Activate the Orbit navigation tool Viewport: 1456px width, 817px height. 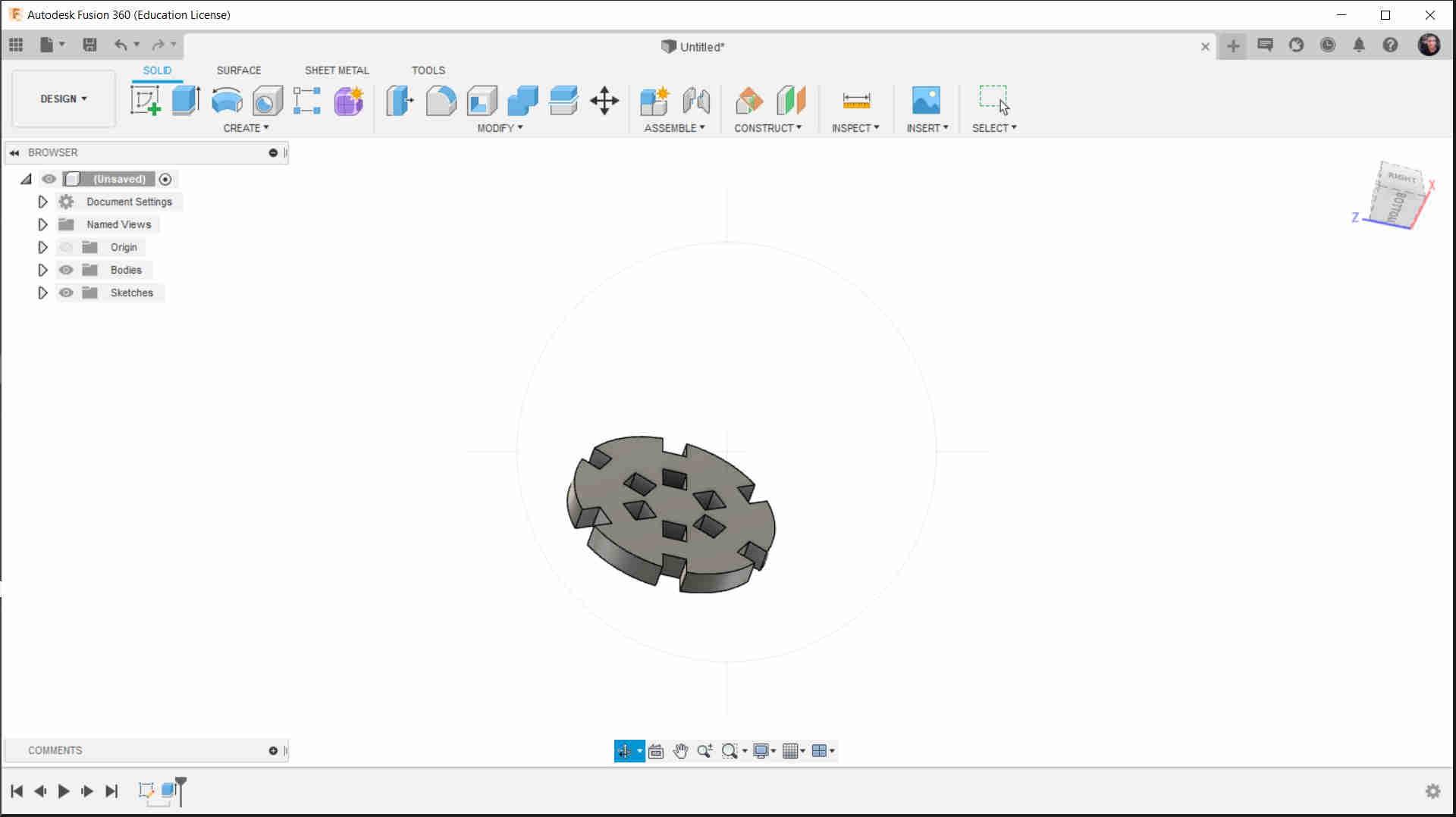624,751
